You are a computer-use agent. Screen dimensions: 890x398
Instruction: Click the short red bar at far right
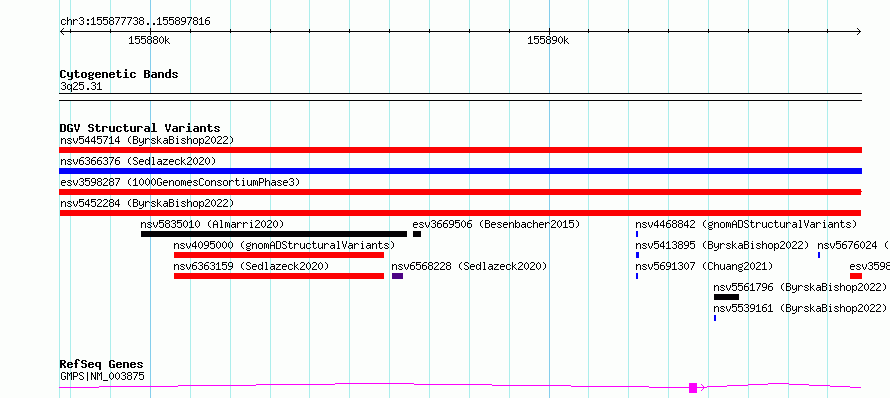coord(855,276)
